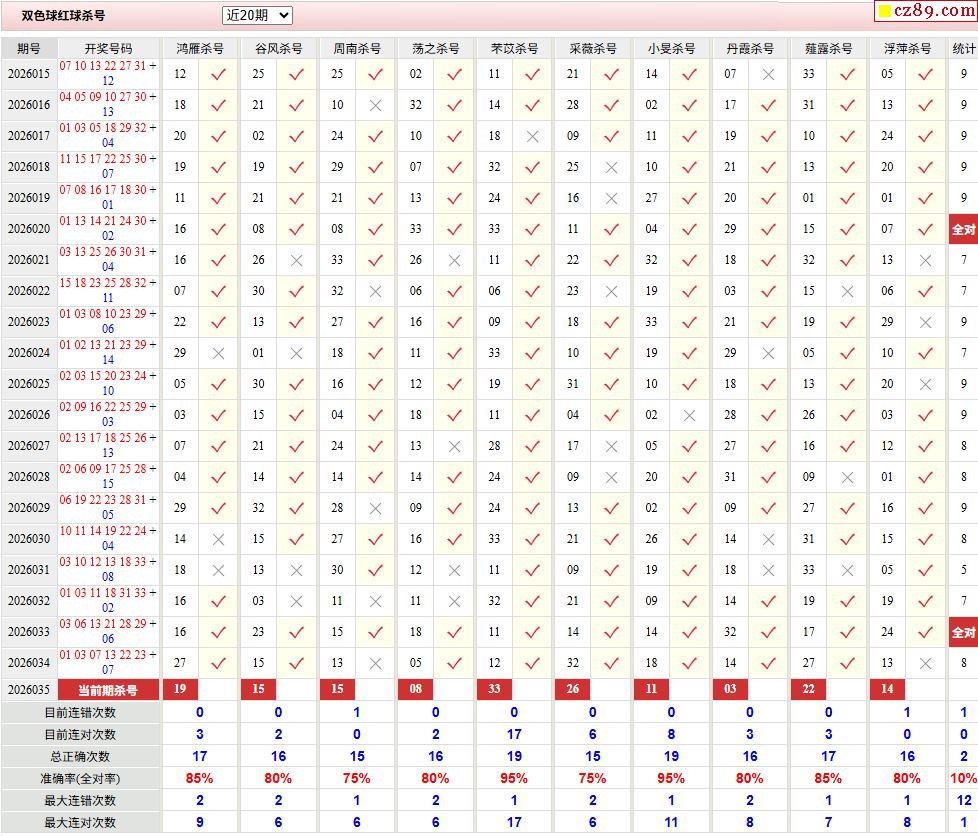Click period number 2026034 in 期号 column
Image resolution: width=978 pixels, height=836 pixels.
tap(29, 662)
